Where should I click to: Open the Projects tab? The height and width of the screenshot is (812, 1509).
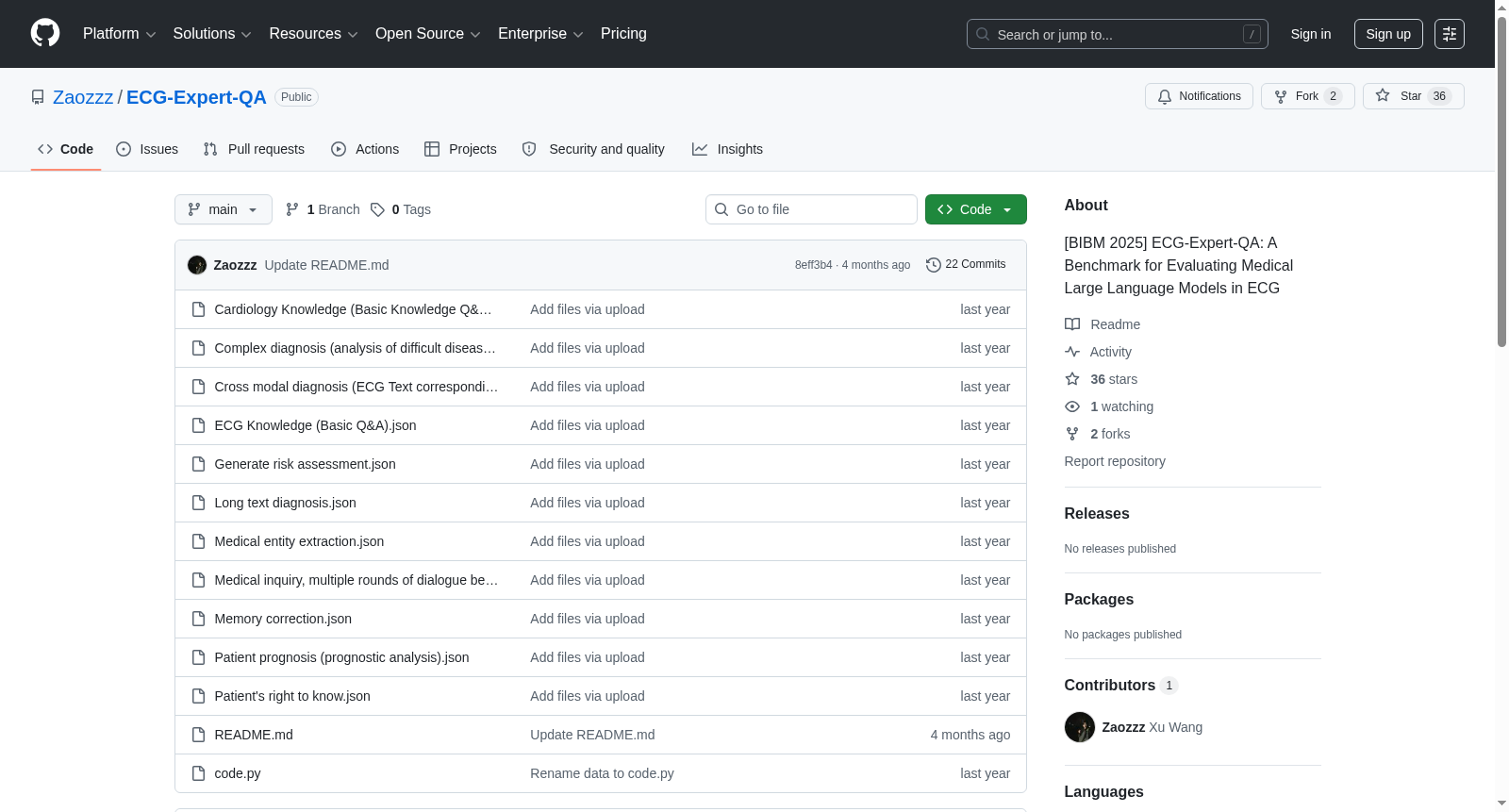tap(460, 149)
